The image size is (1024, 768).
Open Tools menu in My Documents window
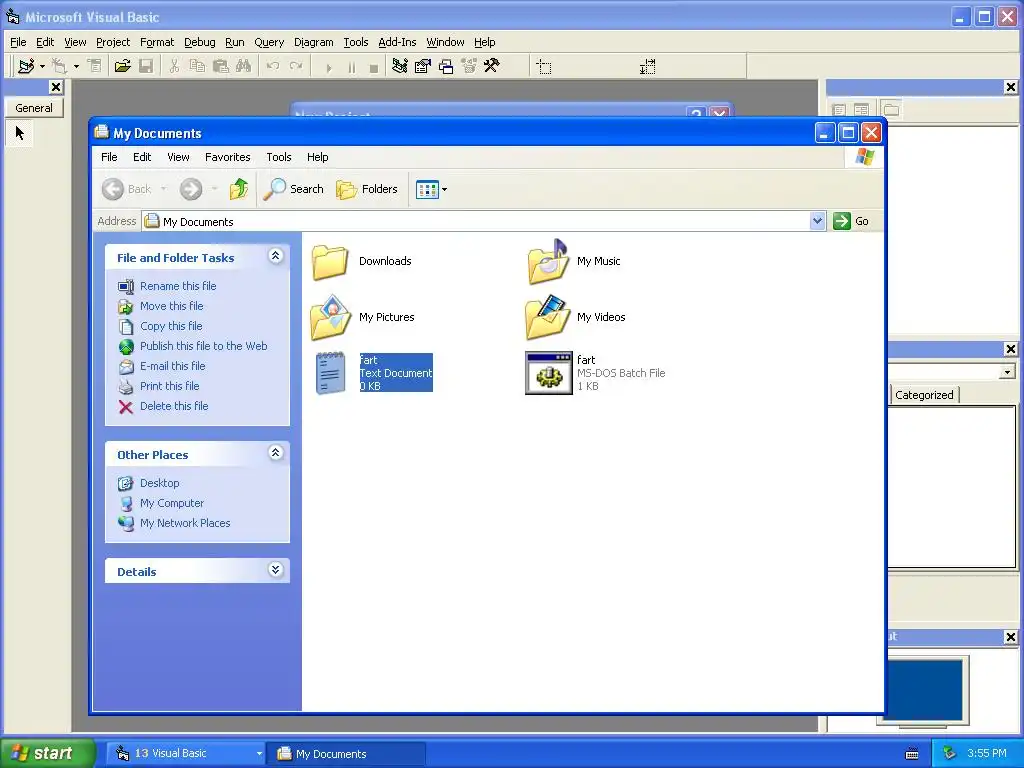coord(279,157)
